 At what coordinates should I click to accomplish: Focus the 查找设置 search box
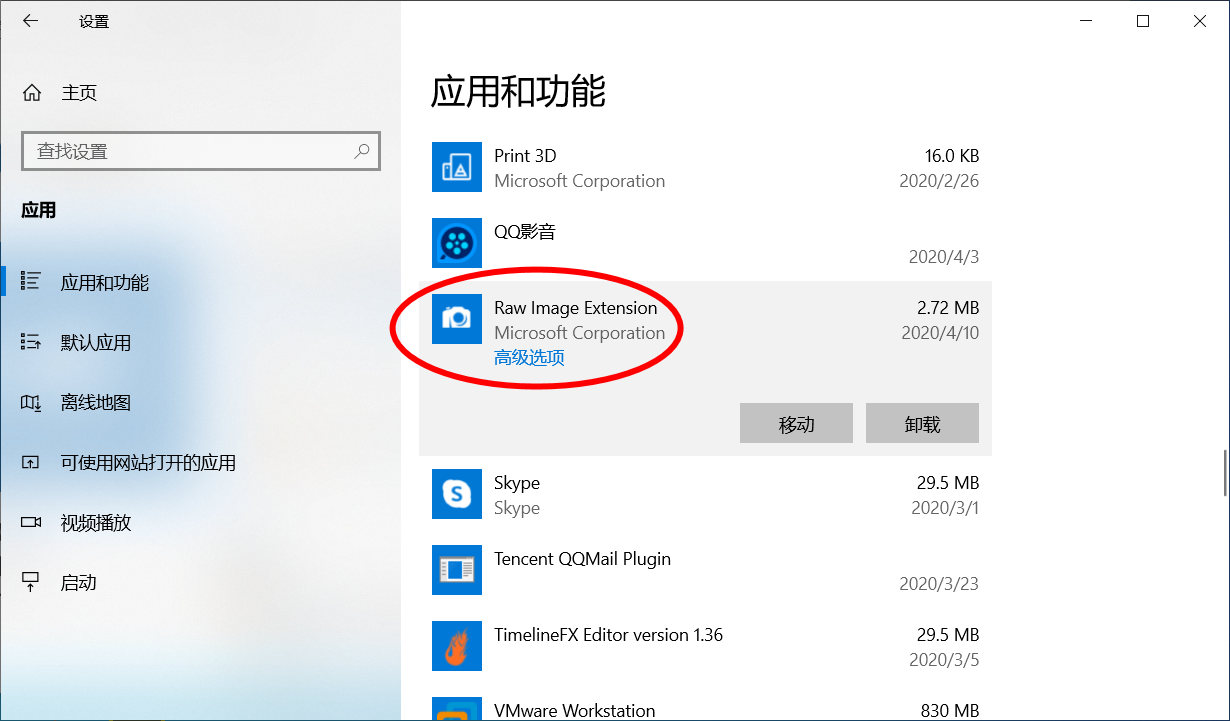[x=201, y=151]
